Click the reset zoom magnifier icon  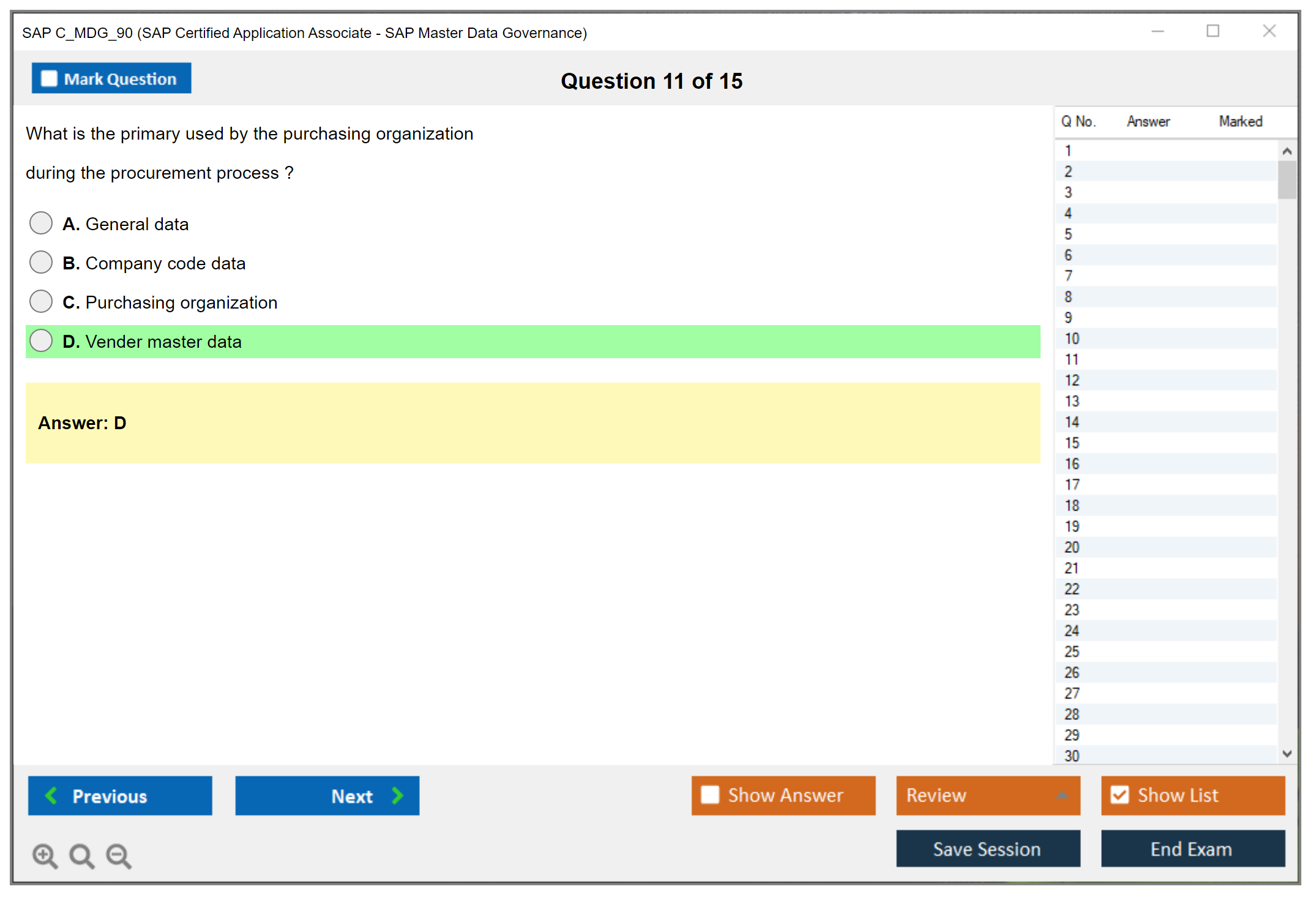pyautogui.click(x=81, y=855)
